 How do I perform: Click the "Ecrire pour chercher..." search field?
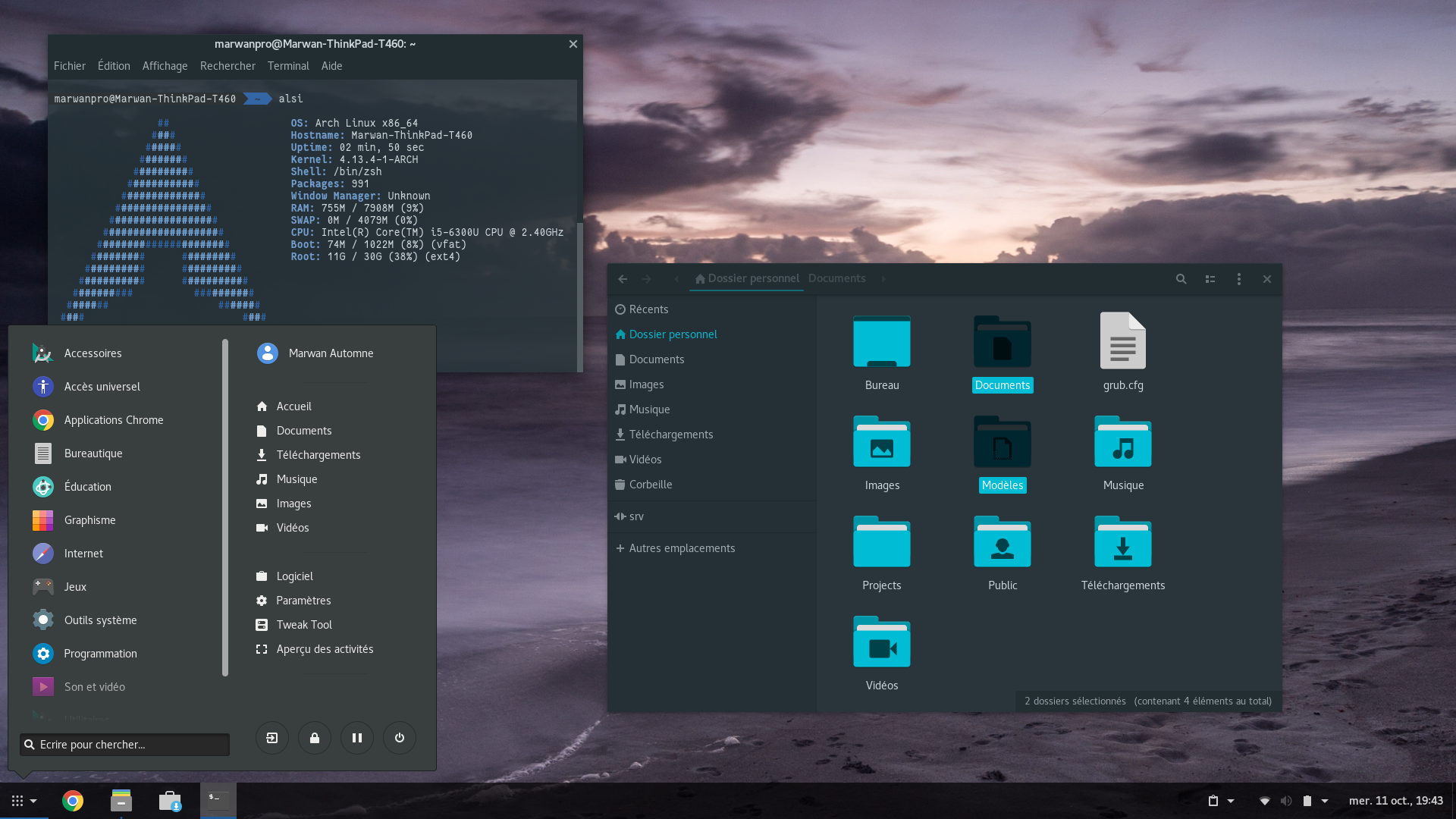click(124, 745)
